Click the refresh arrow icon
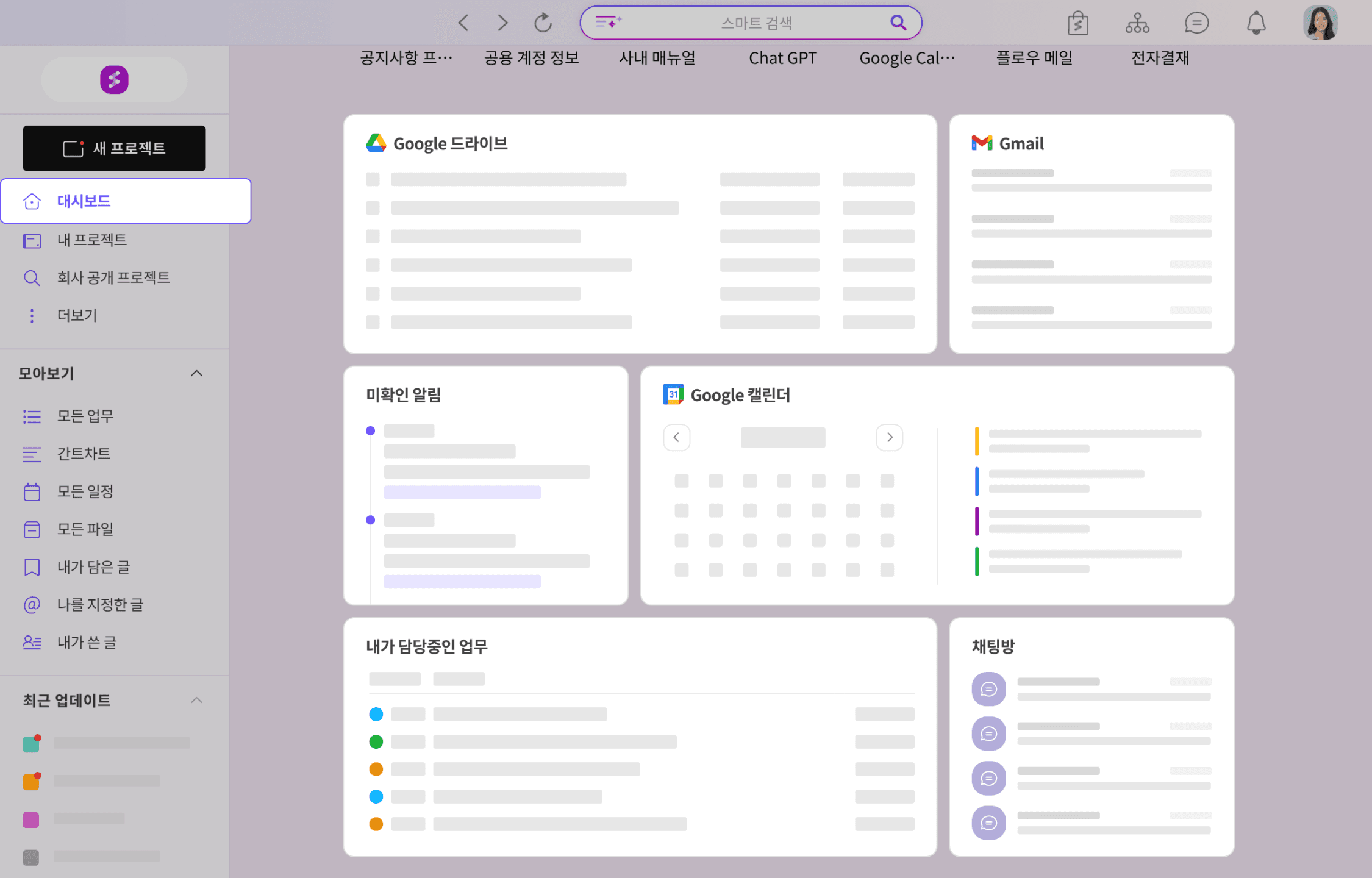 [543, 23]
